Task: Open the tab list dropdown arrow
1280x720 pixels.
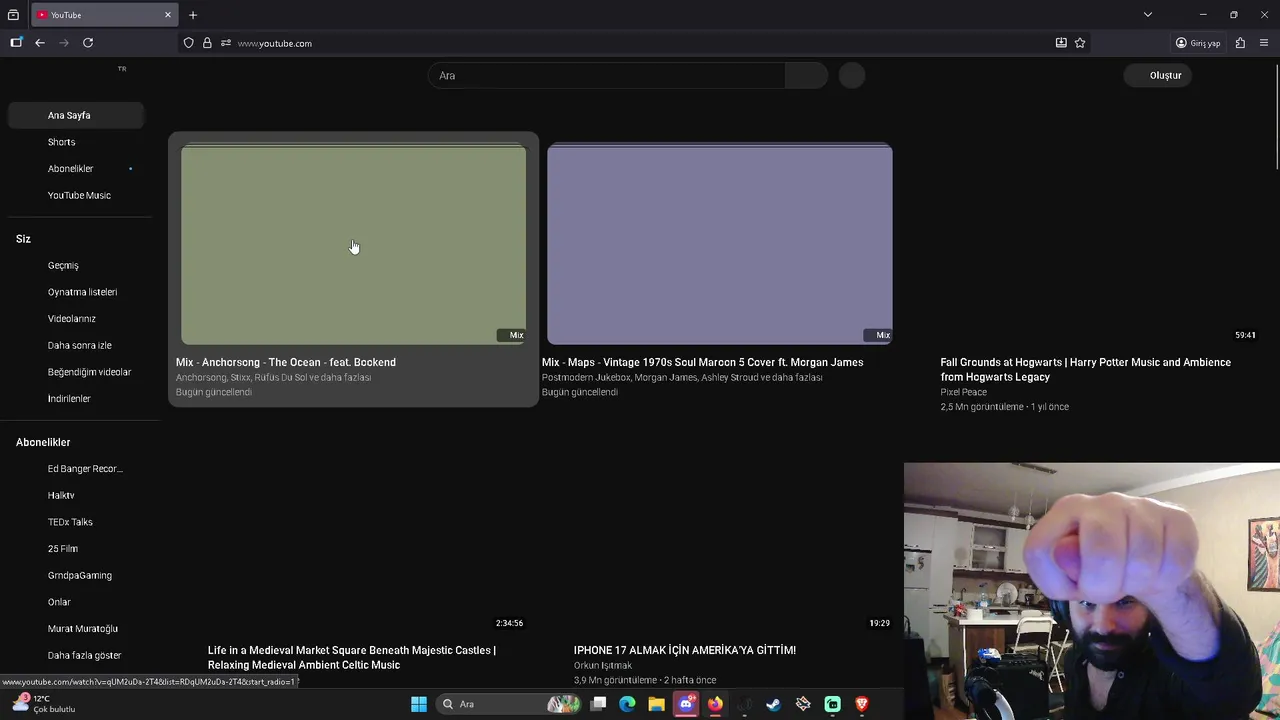Action: (x=1148, y=15)
